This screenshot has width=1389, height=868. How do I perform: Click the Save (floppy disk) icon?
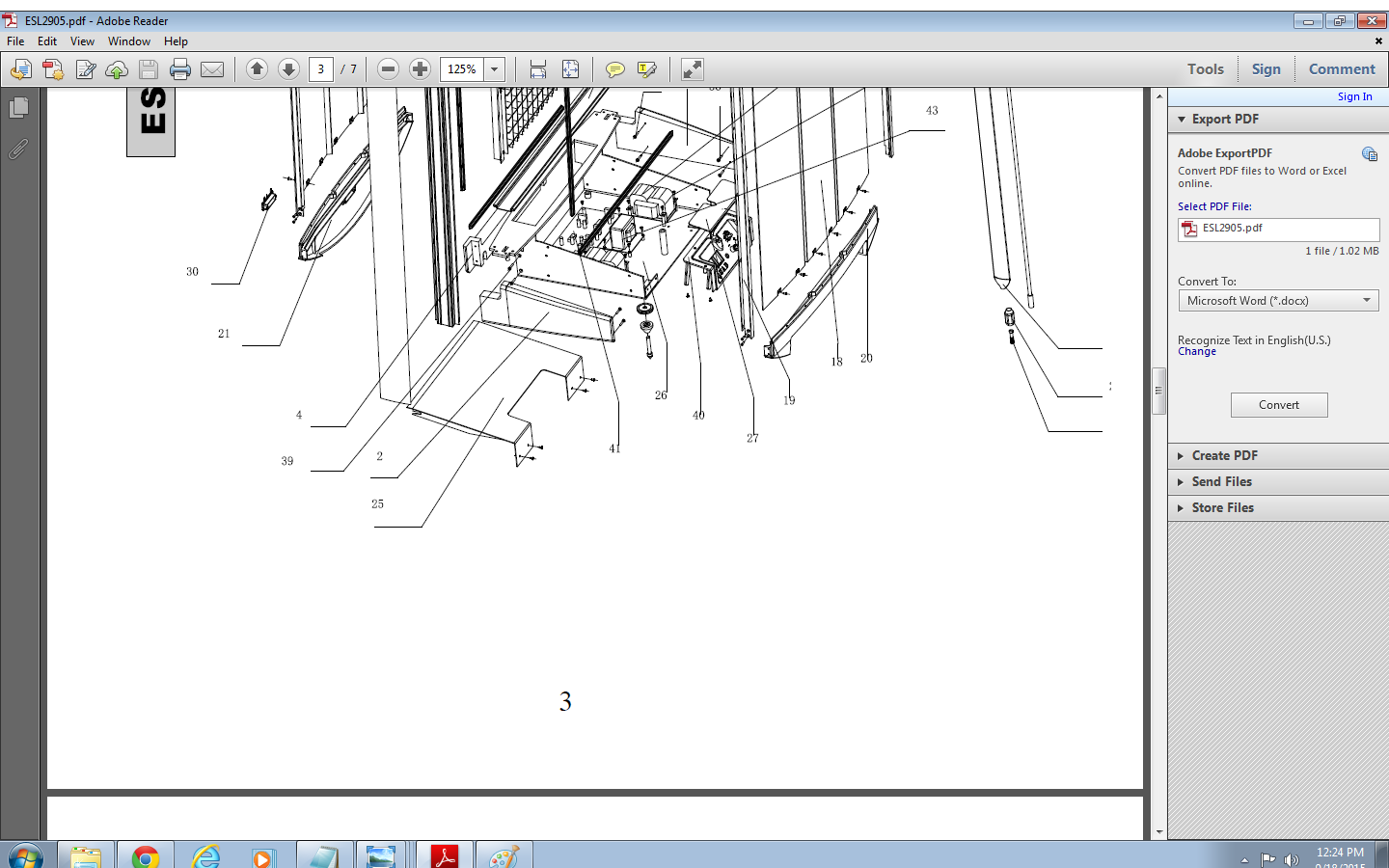point(148,69)
